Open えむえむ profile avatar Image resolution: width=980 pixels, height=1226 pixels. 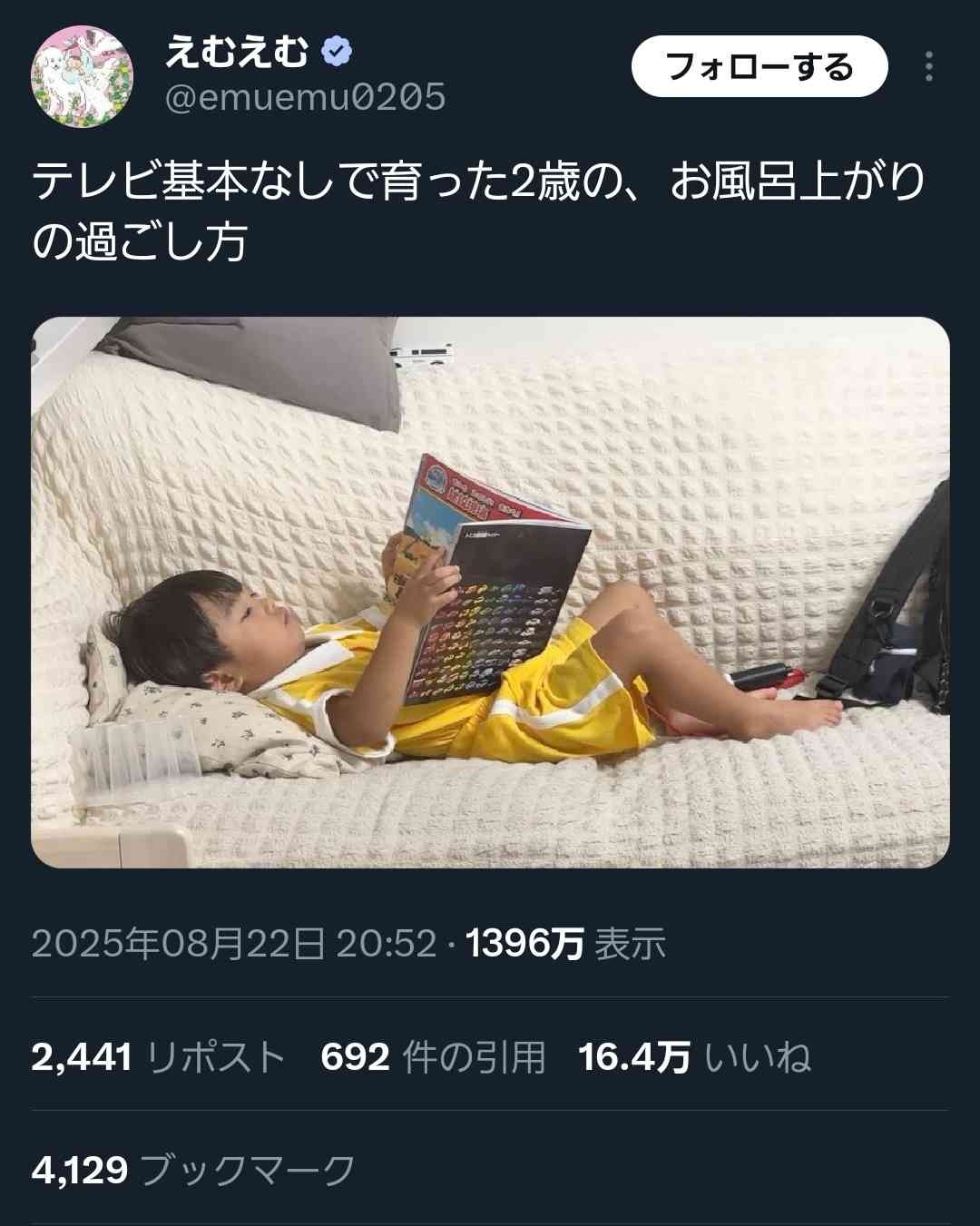pyautogui.click(x=83, y=76)
